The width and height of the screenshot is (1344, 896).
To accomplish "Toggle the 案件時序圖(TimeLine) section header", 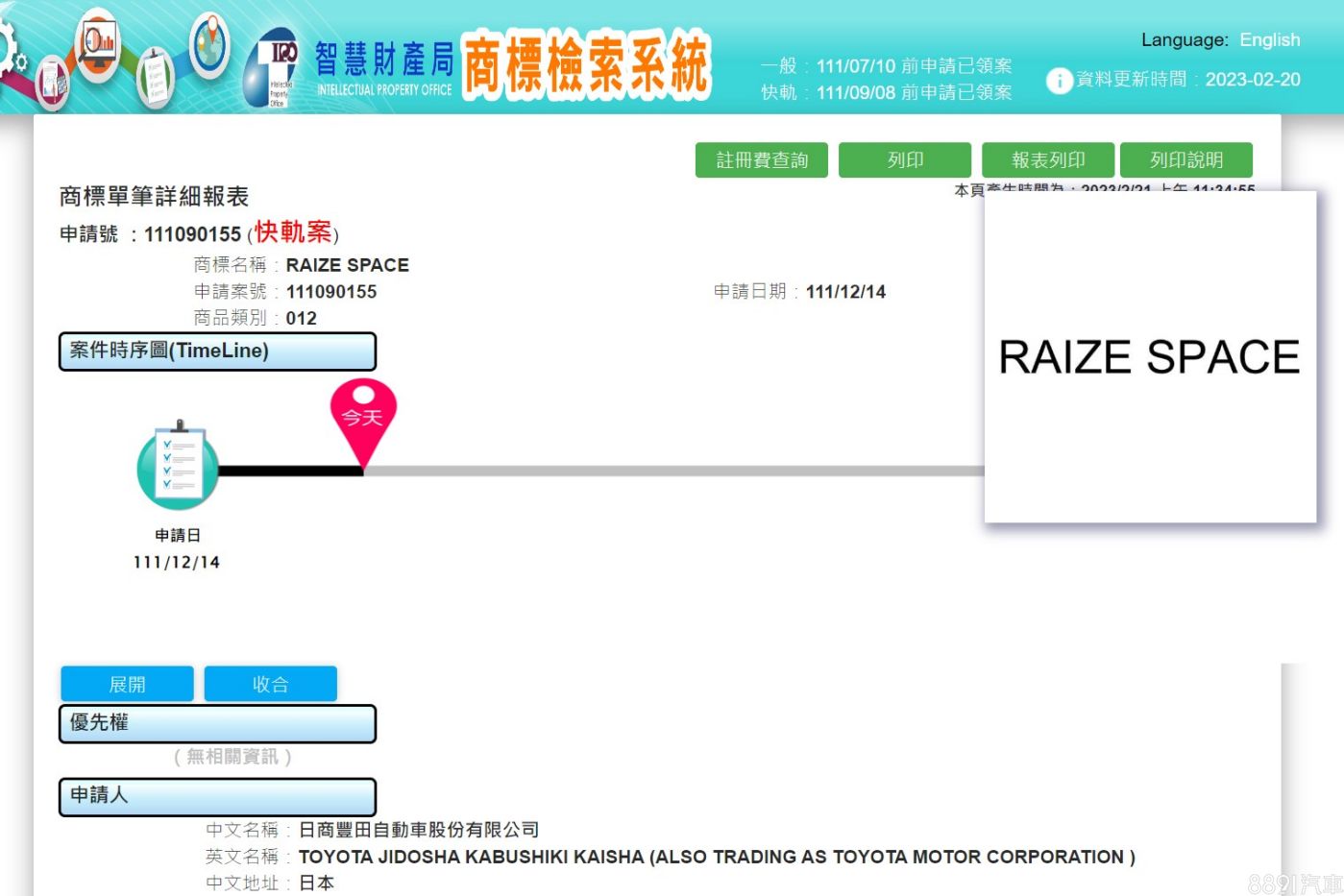I will click(x=217, y=351).
